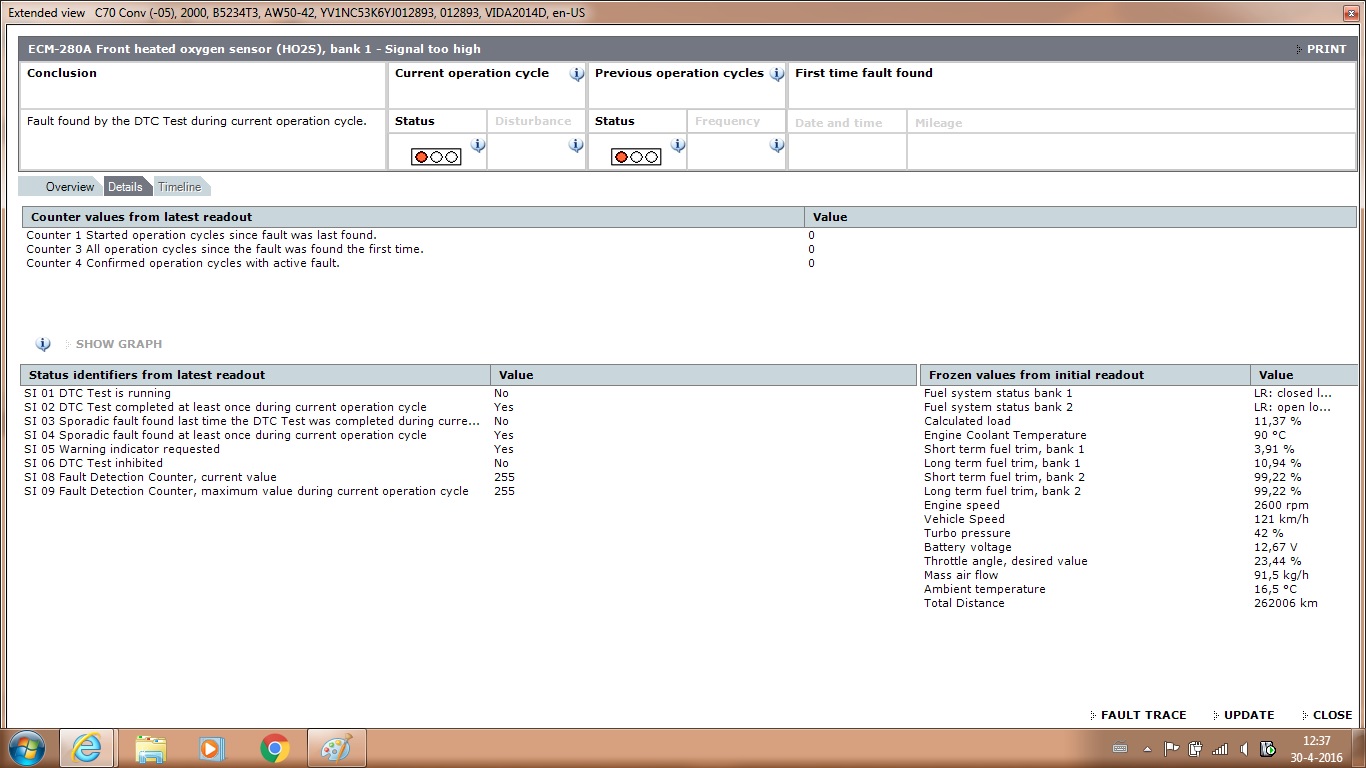Click info icon beside Previous operation cycles
Screen dimensions: 1366x768
(x=777, y=74)
